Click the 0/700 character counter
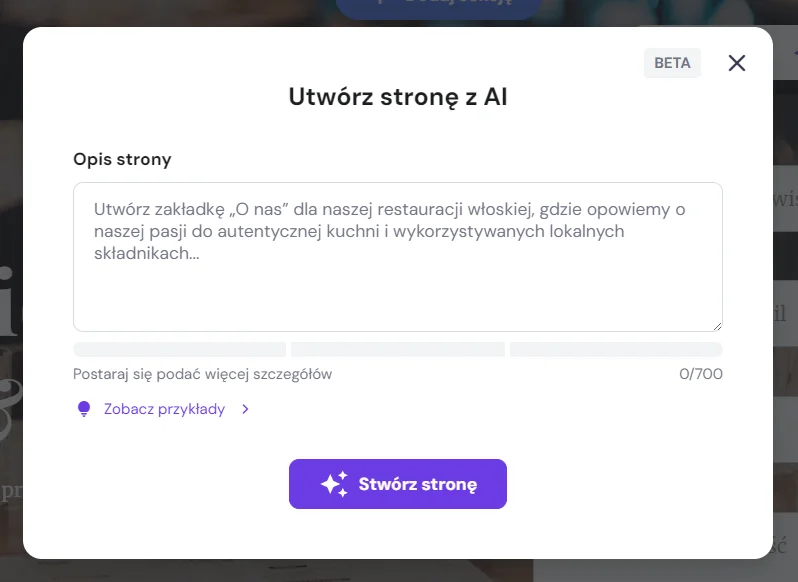The height and width of the screenshot is (582, 798). click(x=700, y=374)
